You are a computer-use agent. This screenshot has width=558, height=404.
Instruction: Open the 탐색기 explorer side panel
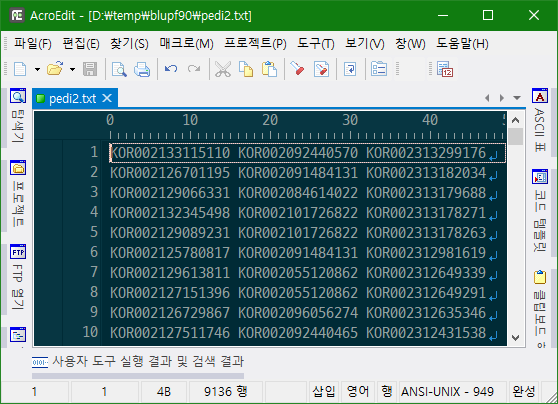point(17,116)
